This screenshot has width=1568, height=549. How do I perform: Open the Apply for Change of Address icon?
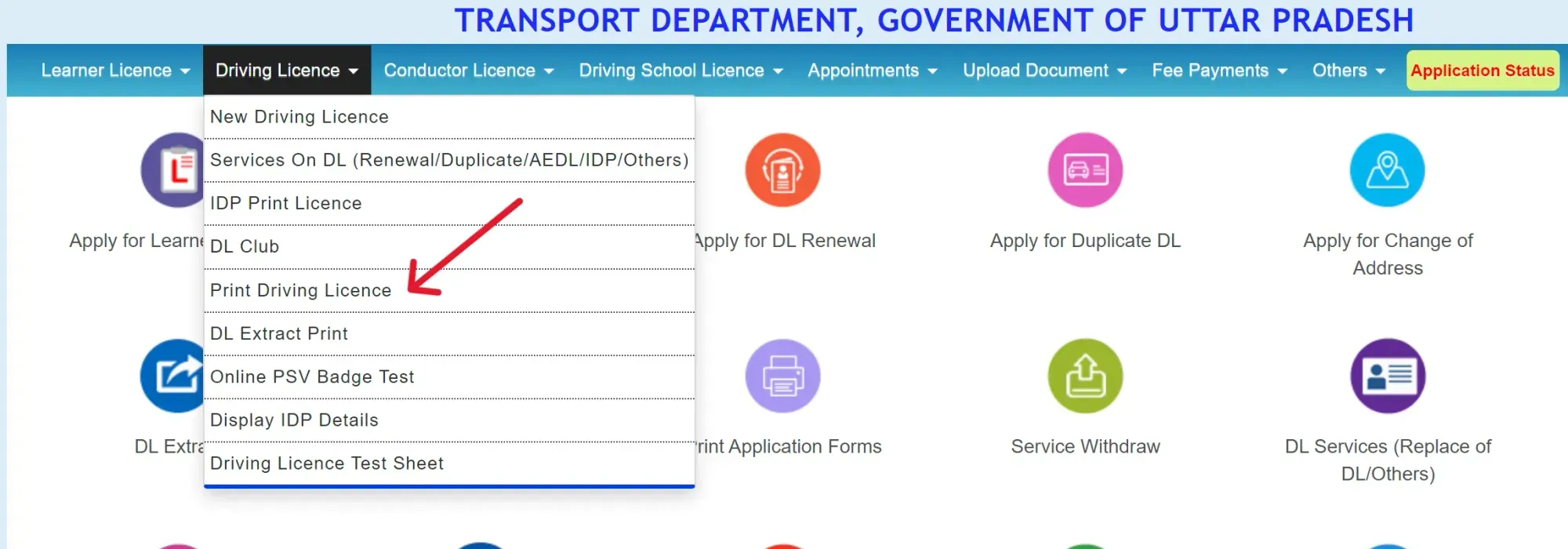[1387, 170]
